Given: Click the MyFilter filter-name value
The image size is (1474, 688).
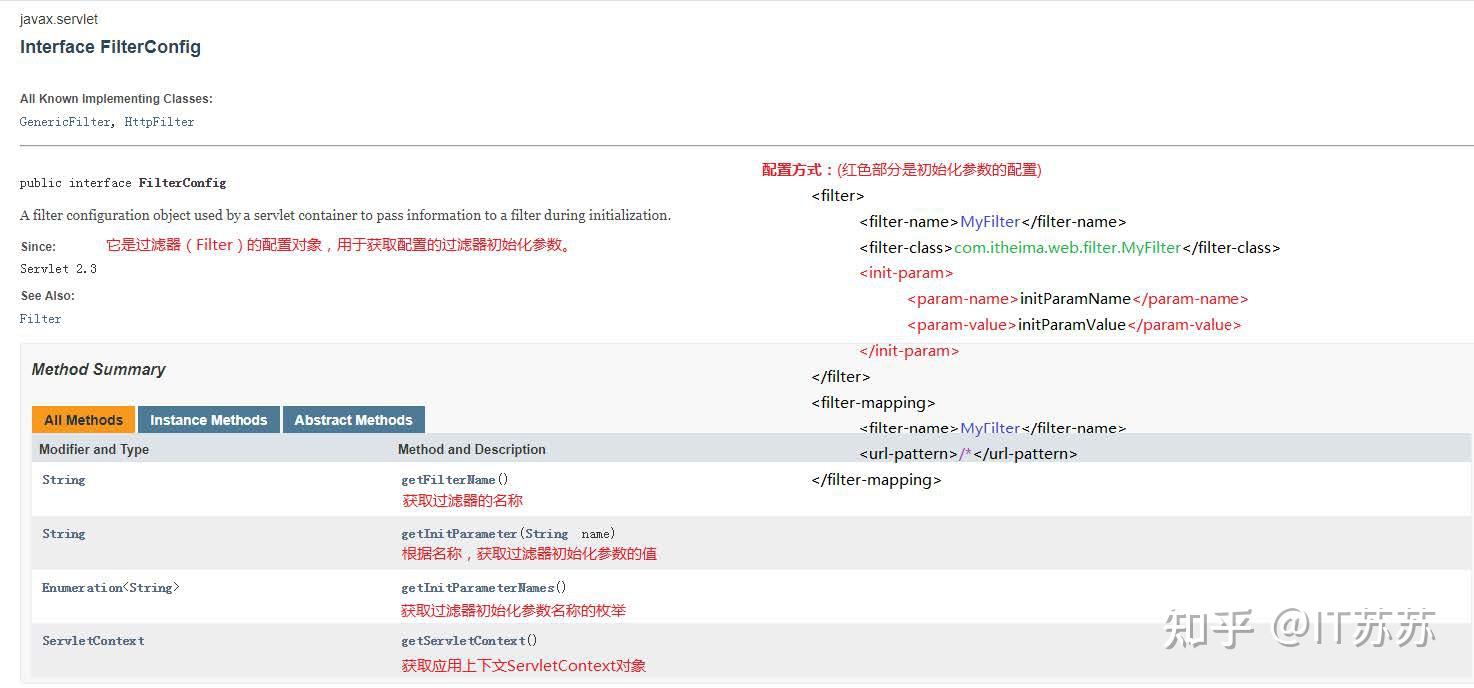Looking at the screenshot, I should pos(989,221).
